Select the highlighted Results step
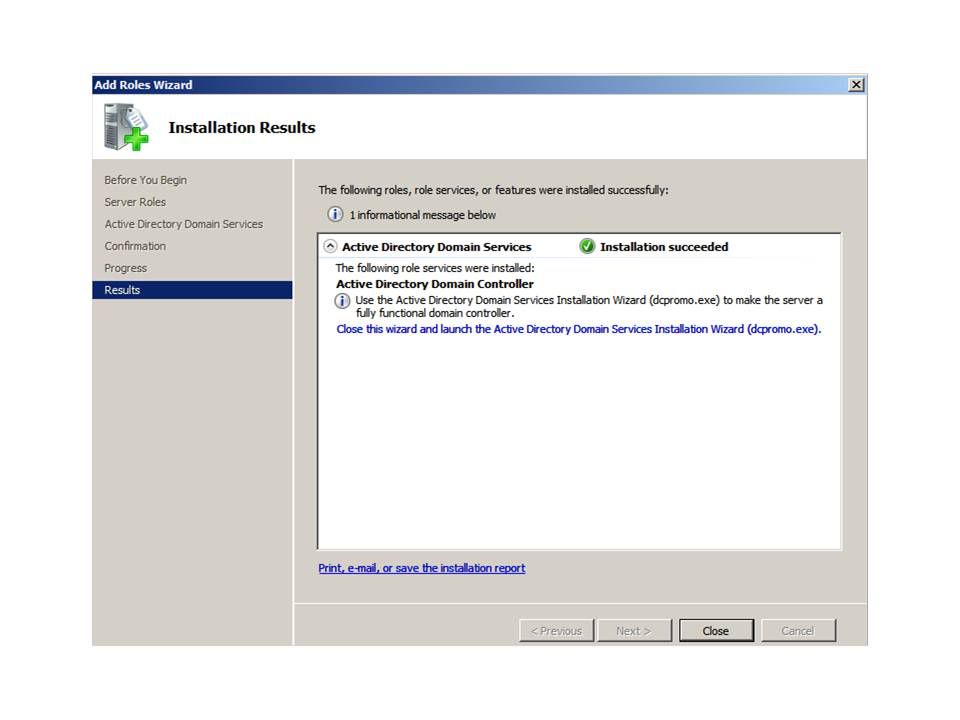Image resolution: width=960 pixels, height=720 pixels. click(x=122, y=290)
